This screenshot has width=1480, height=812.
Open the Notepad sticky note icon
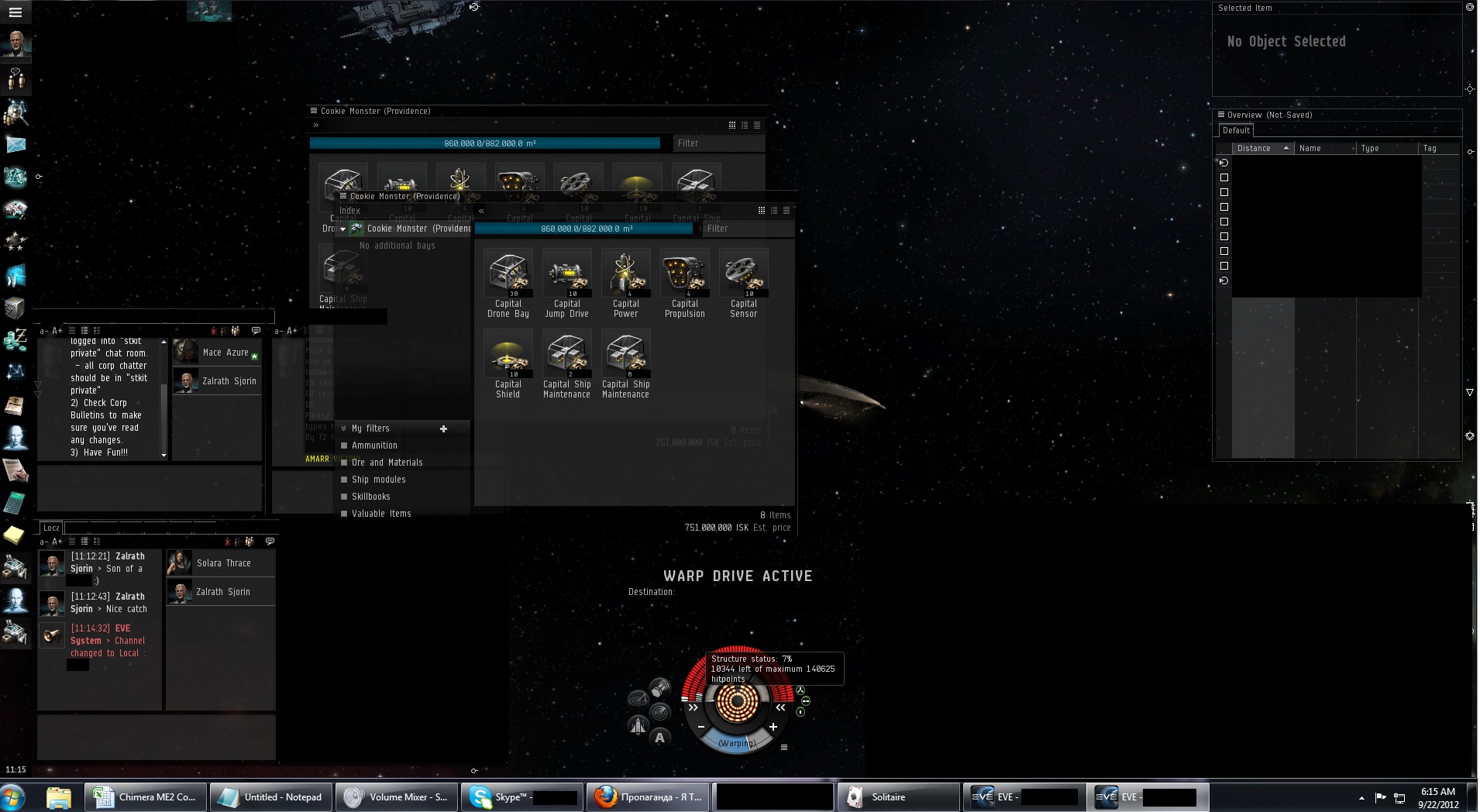15,535
